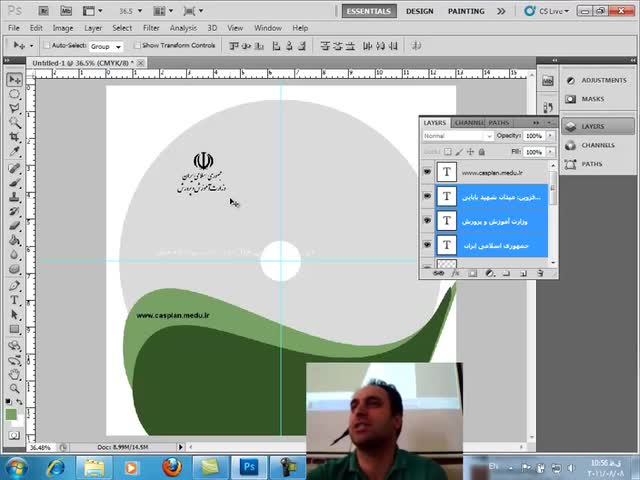
Task: Select the Brush tool
Action: pos(14,182)
